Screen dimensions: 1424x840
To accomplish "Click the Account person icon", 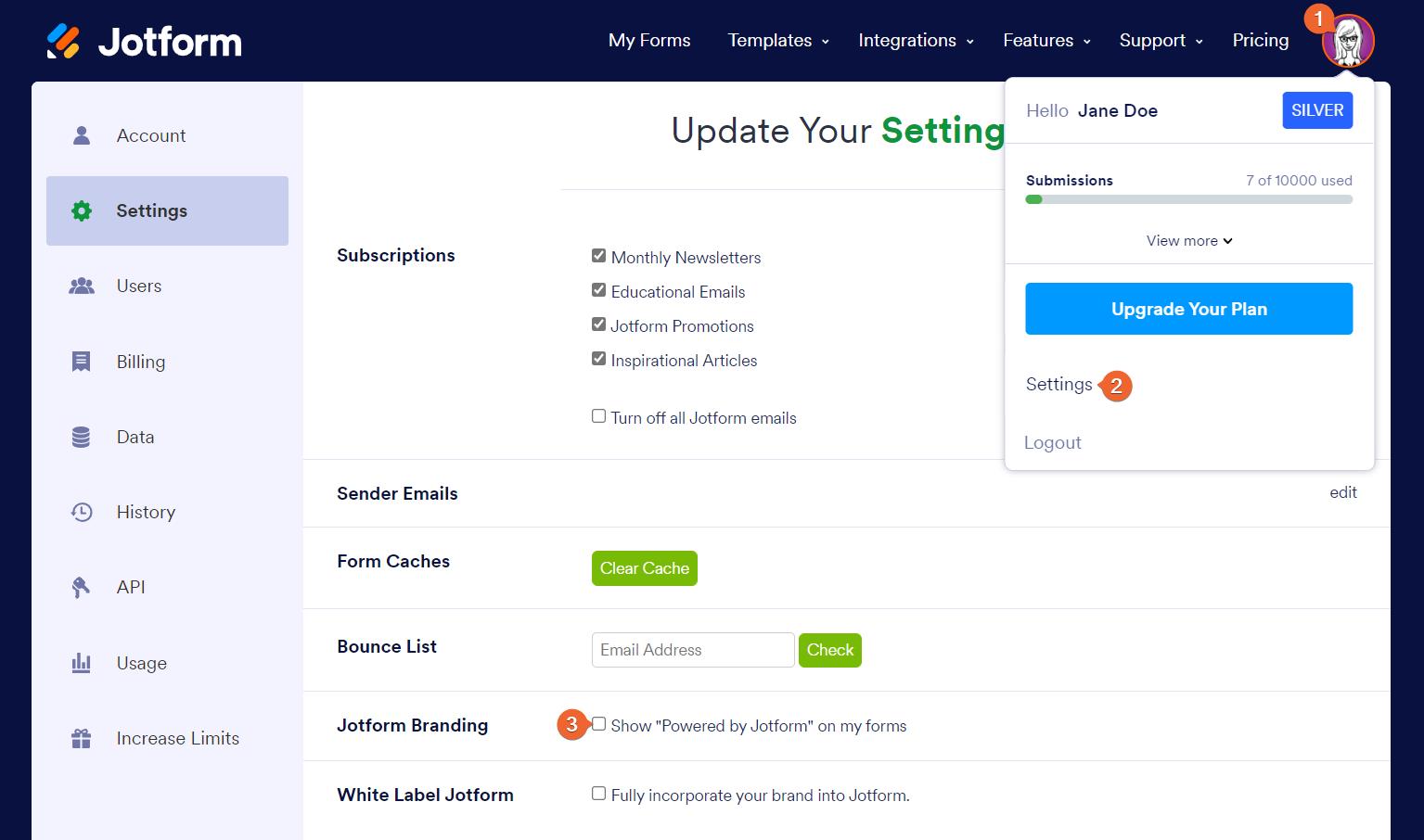I will (x=82, y=135).
